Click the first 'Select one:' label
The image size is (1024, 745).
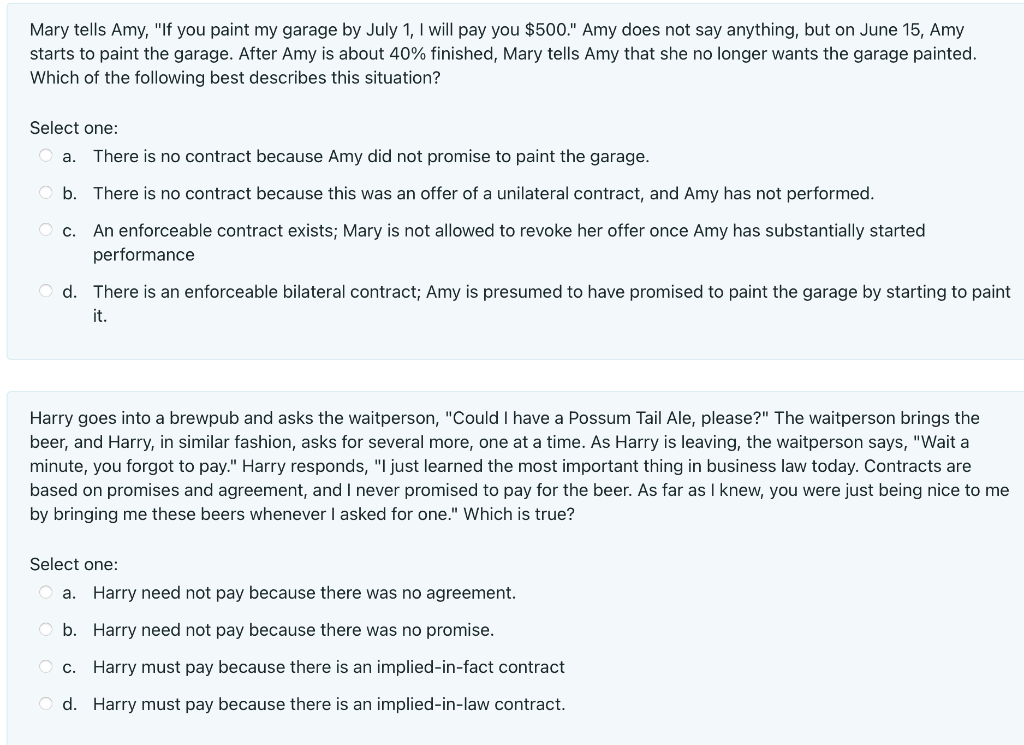74,128
